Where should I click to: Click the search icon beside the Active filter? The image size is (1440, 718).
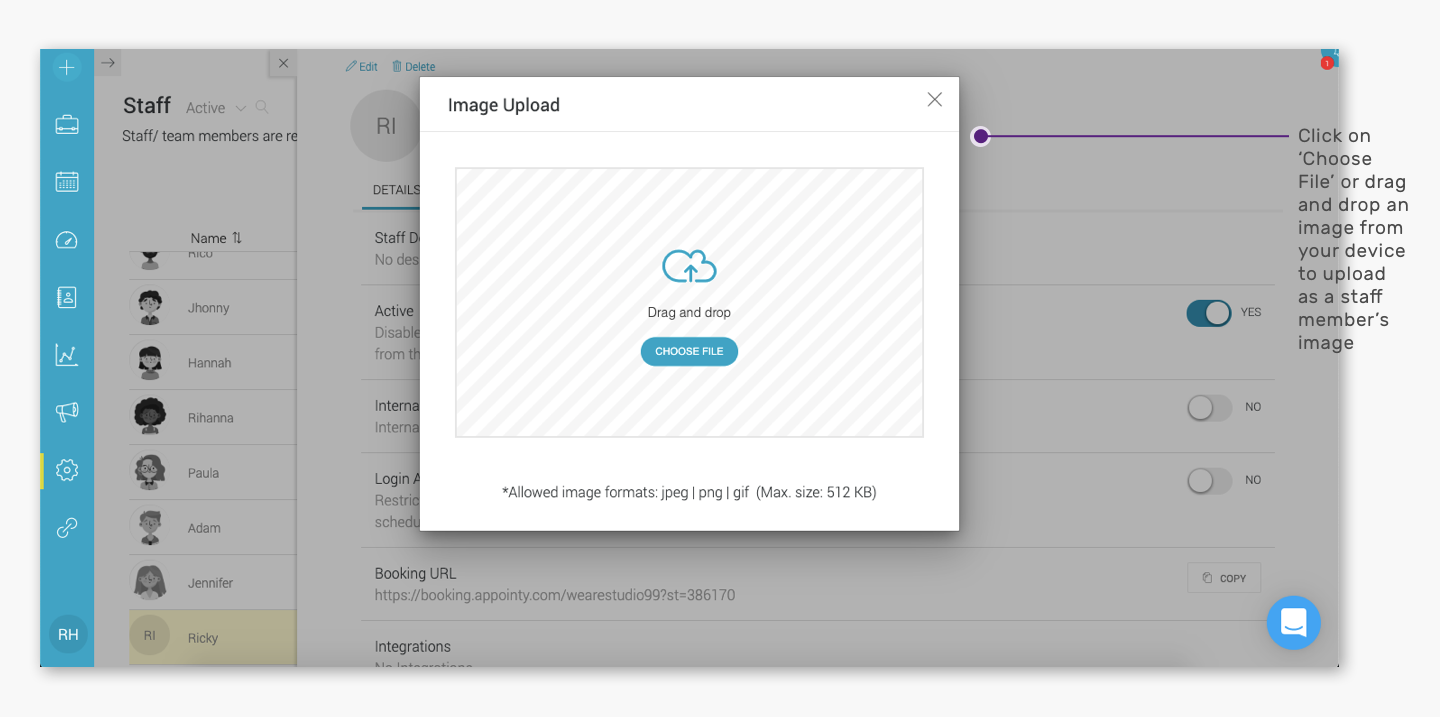click(x=262, y=107)
